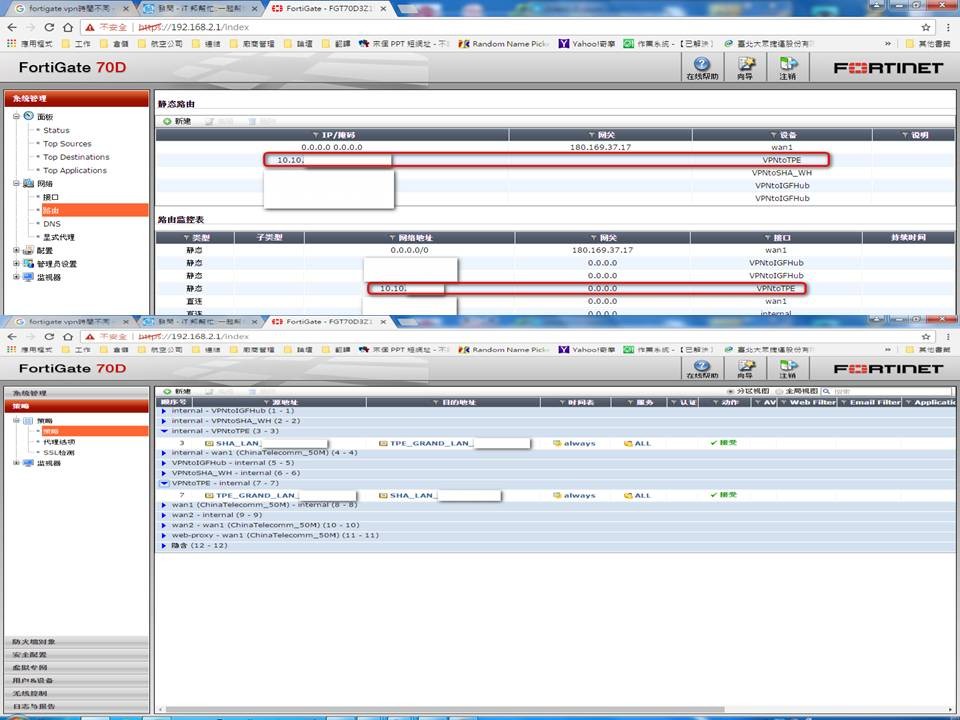Click the 监视器 monitor icon in lower sidebar
960x720 pixels.
pos(28,463)
